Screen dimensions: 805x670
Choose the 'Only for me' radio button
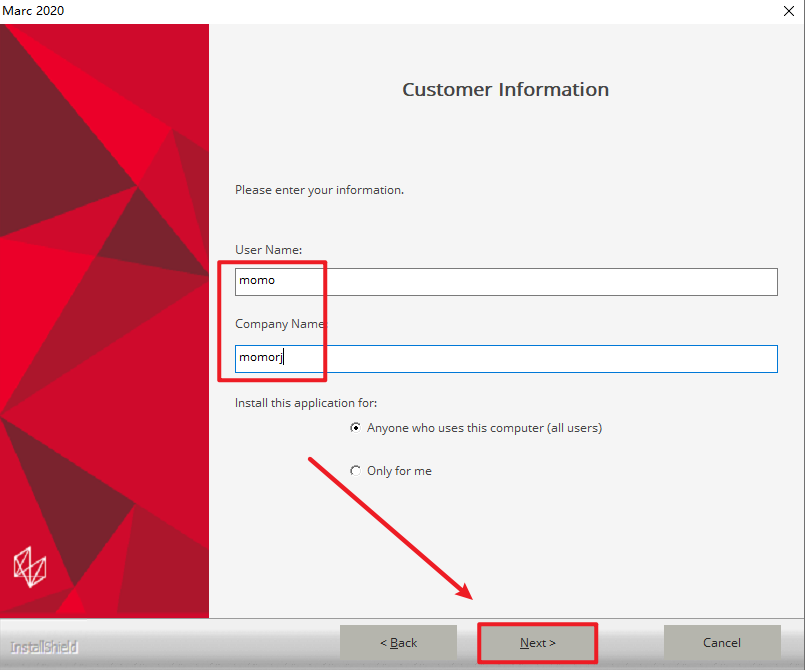coord(356,471)
